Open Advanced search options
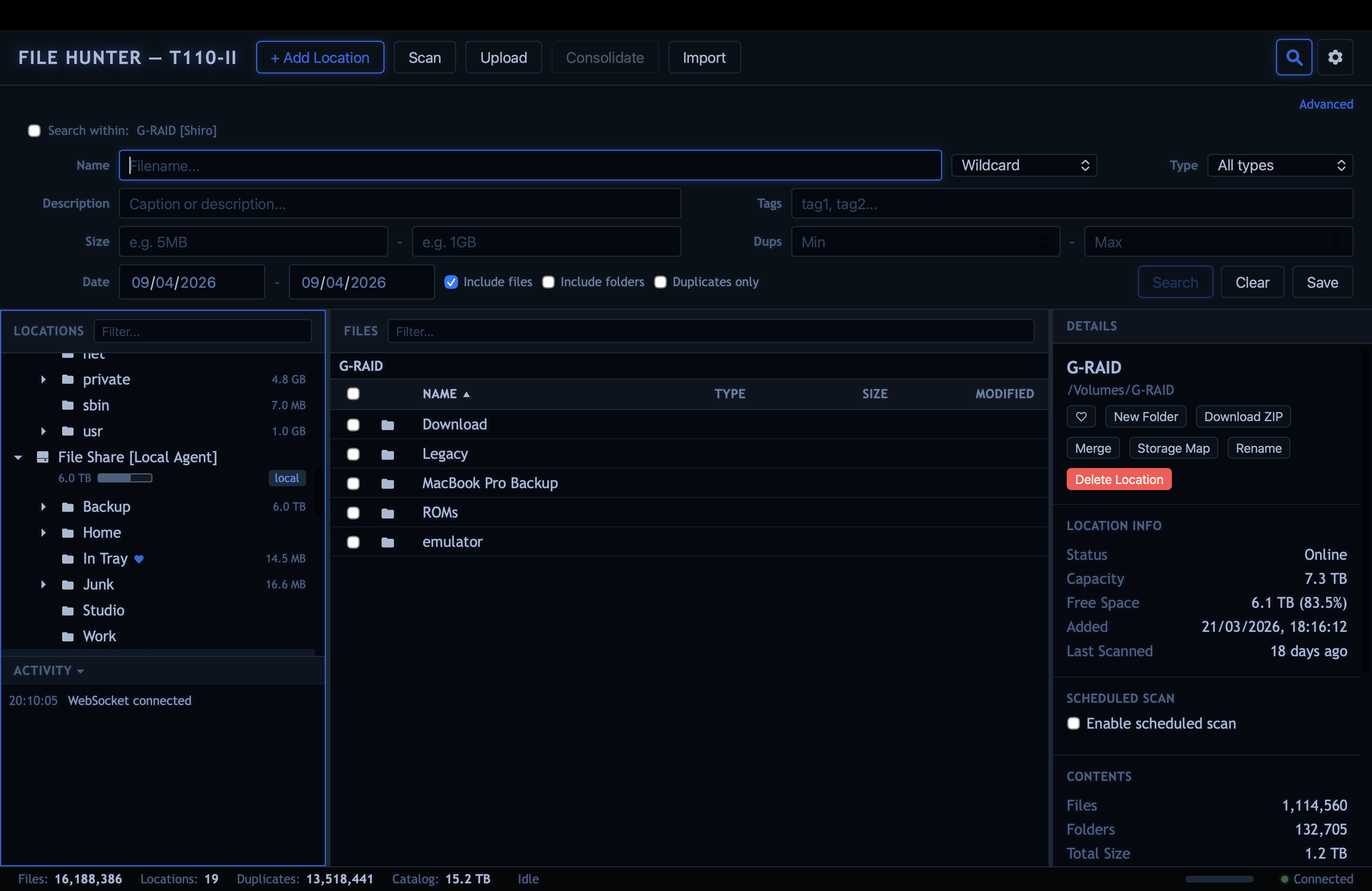Image resolution: width=1372 pixels, height=891 pixels. pos(1326,104)
